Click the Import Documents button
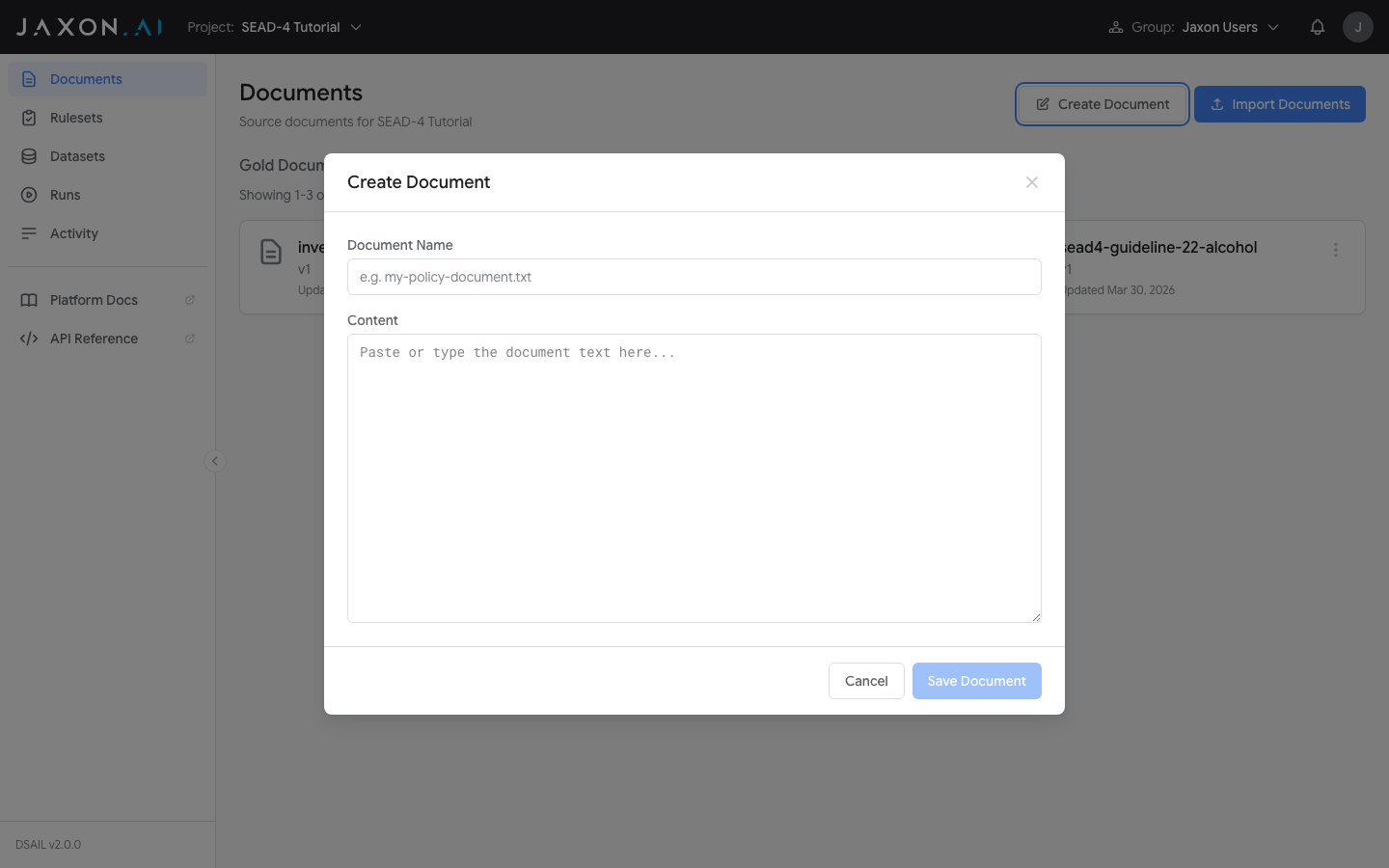This screenshot has width=1389, height=868. click(x=1280, y=103)
